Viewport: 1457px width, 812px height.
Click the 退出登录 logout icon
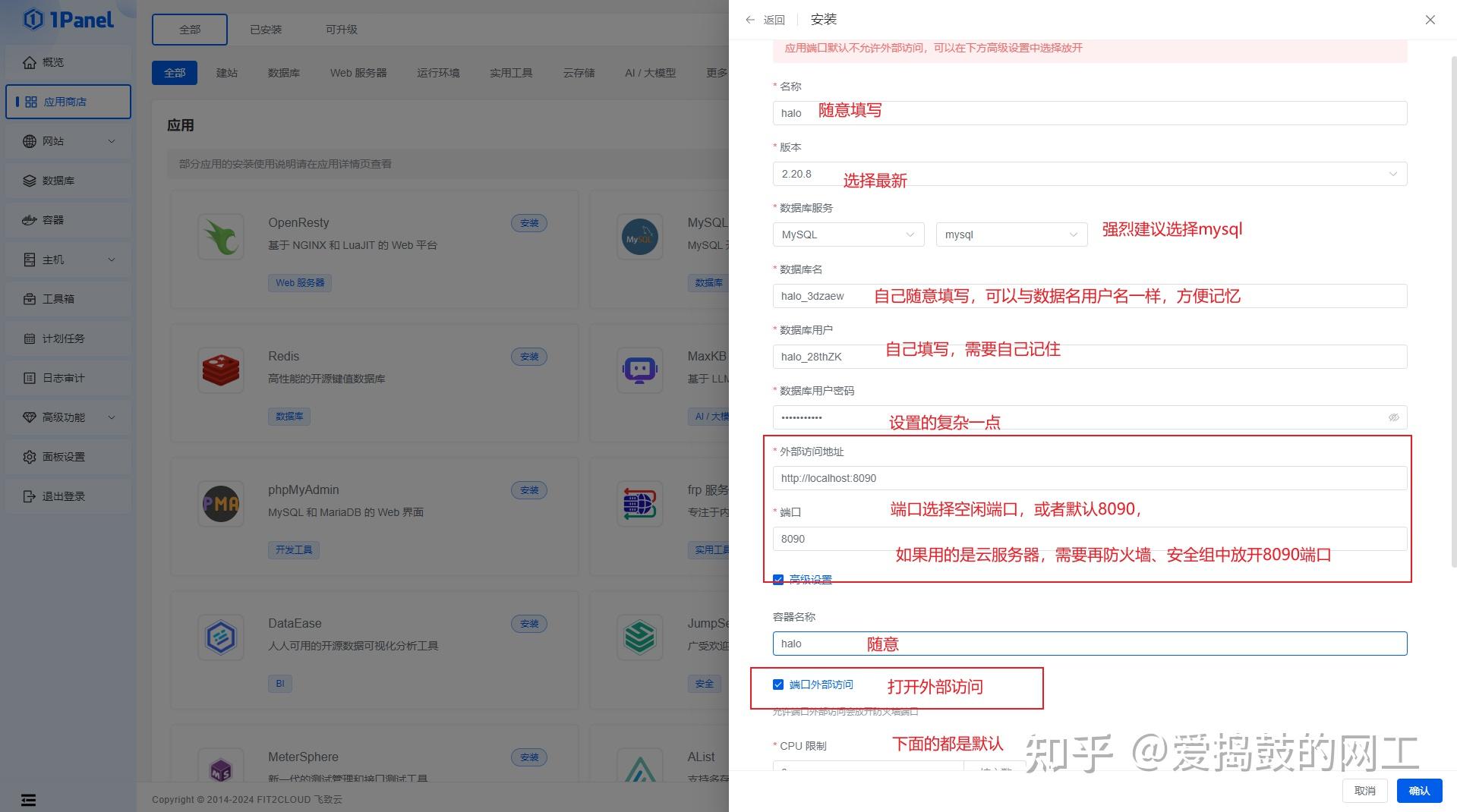click(x=30, y=496)
